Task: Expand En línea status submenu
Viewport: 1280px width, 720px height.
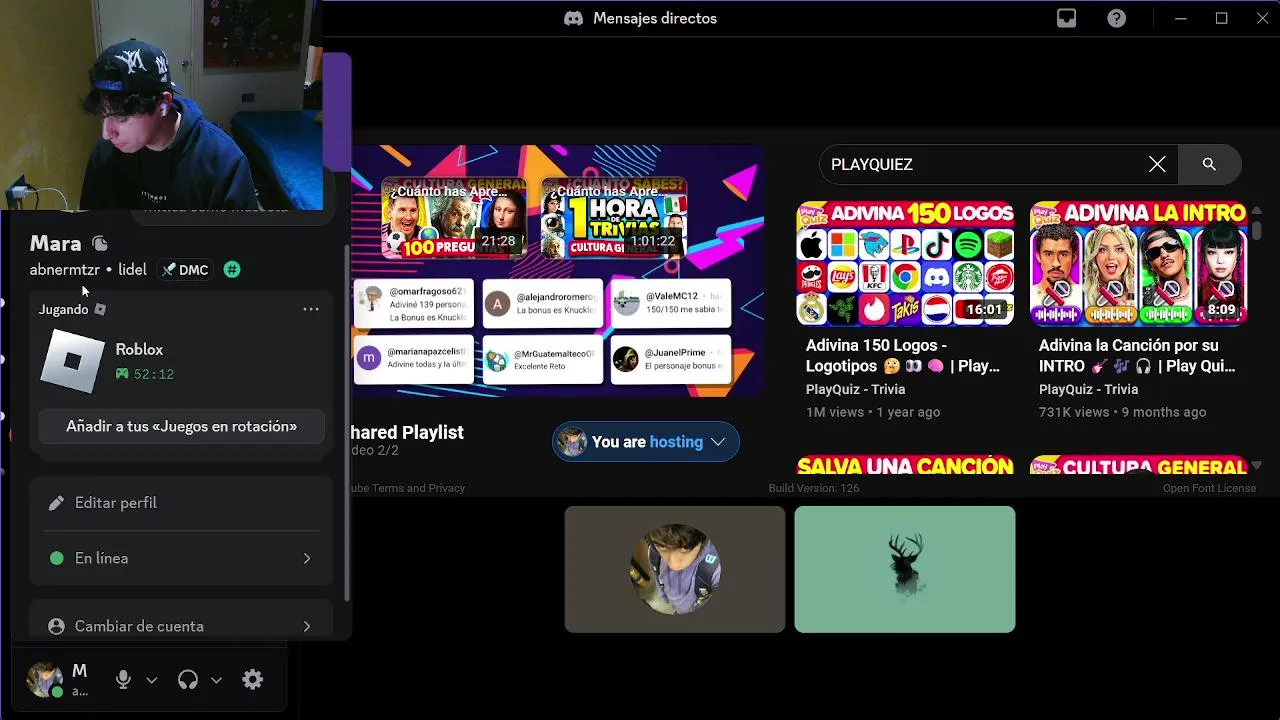Action: tap(181, 558)
